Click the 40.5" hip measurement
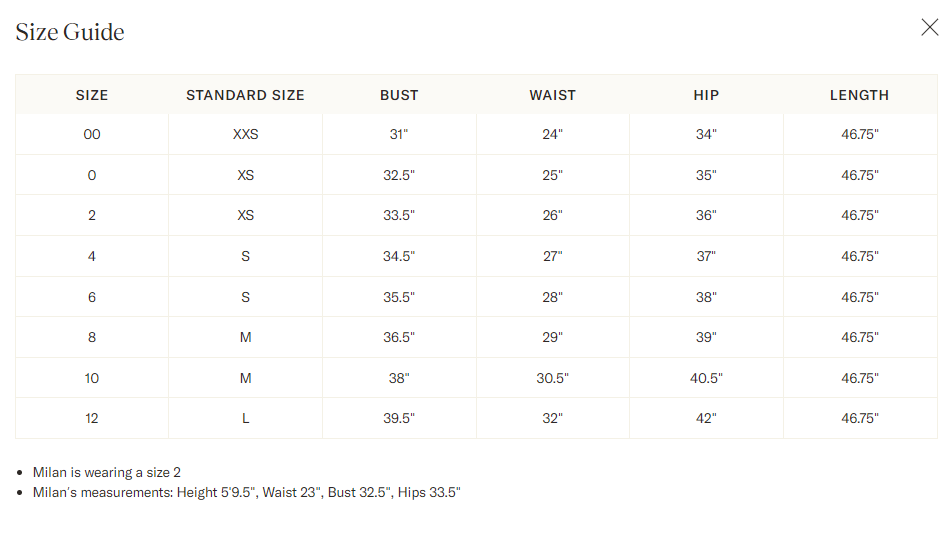The width and height of the screenshot is (952, 537). click(706, 378)
